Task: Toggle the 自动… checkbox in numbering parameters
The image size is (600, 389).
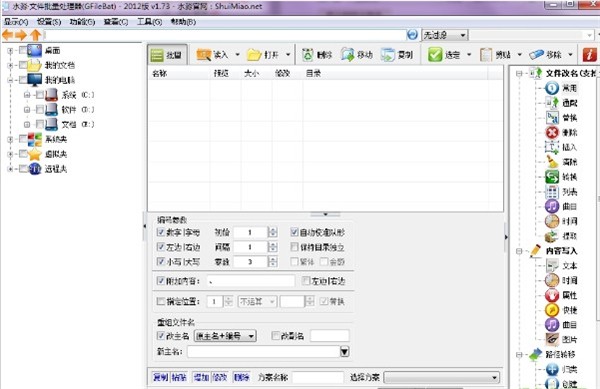Action: pos(294,232)
